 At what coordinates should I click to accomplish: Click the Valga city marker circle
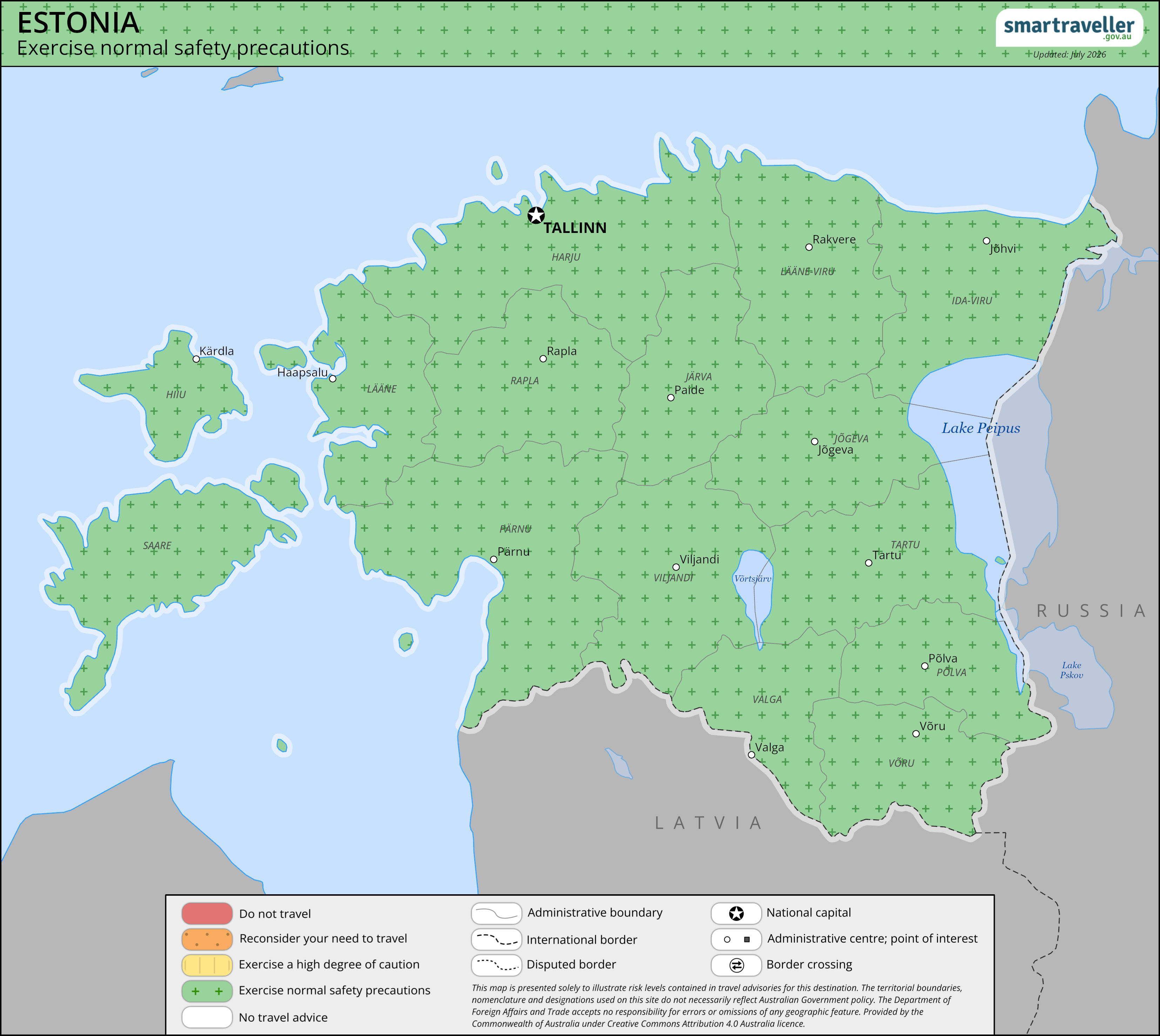[x=751, y=755]
